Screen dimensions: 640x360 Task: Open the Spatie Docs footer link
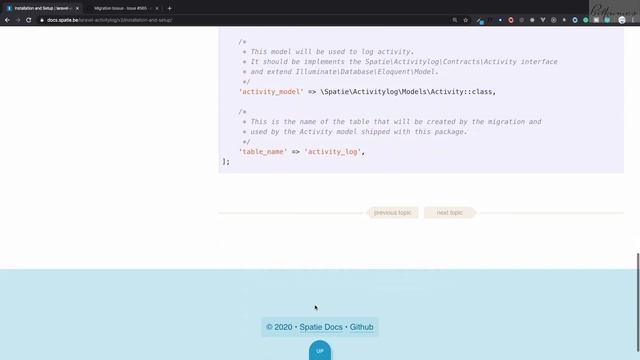pos(321,327)
